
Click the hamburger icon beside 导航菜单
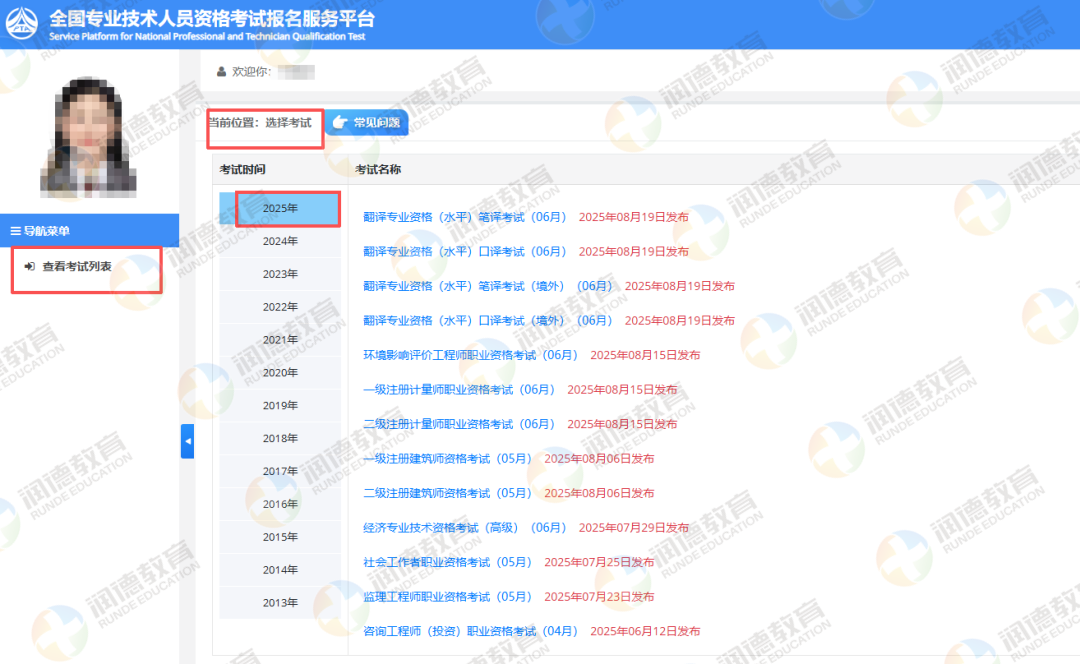(15, 231)
